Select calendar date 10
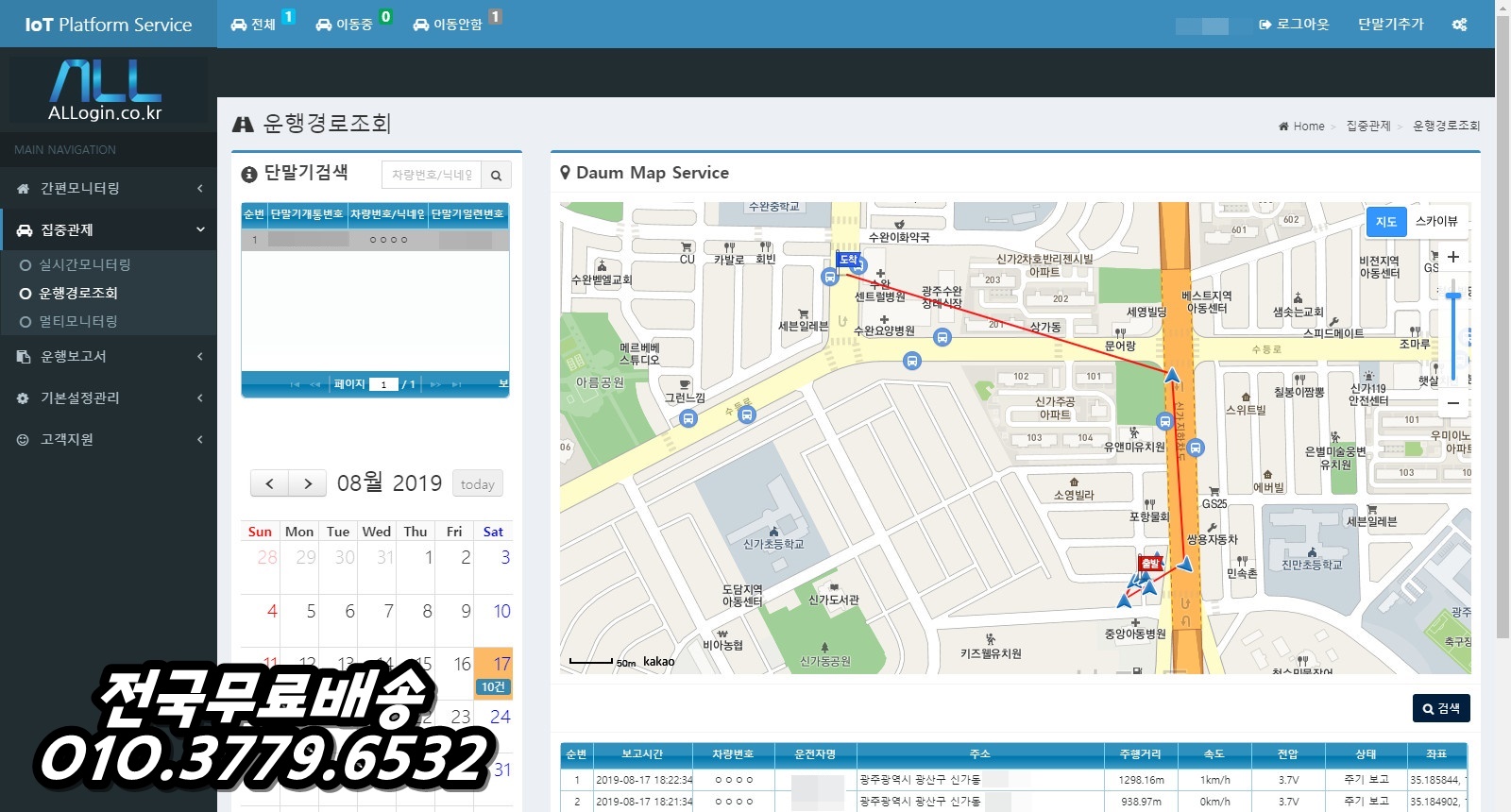 coord(501,612)
